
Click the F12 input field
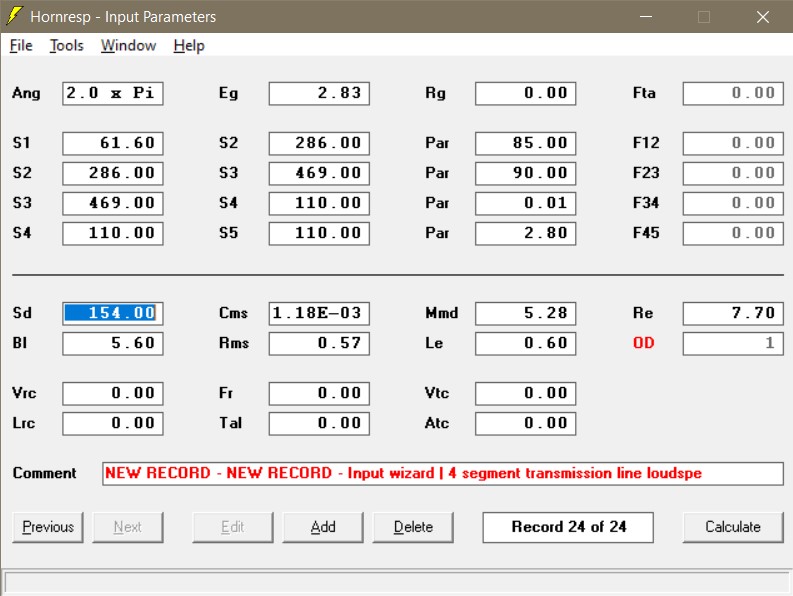click(733, 143)
